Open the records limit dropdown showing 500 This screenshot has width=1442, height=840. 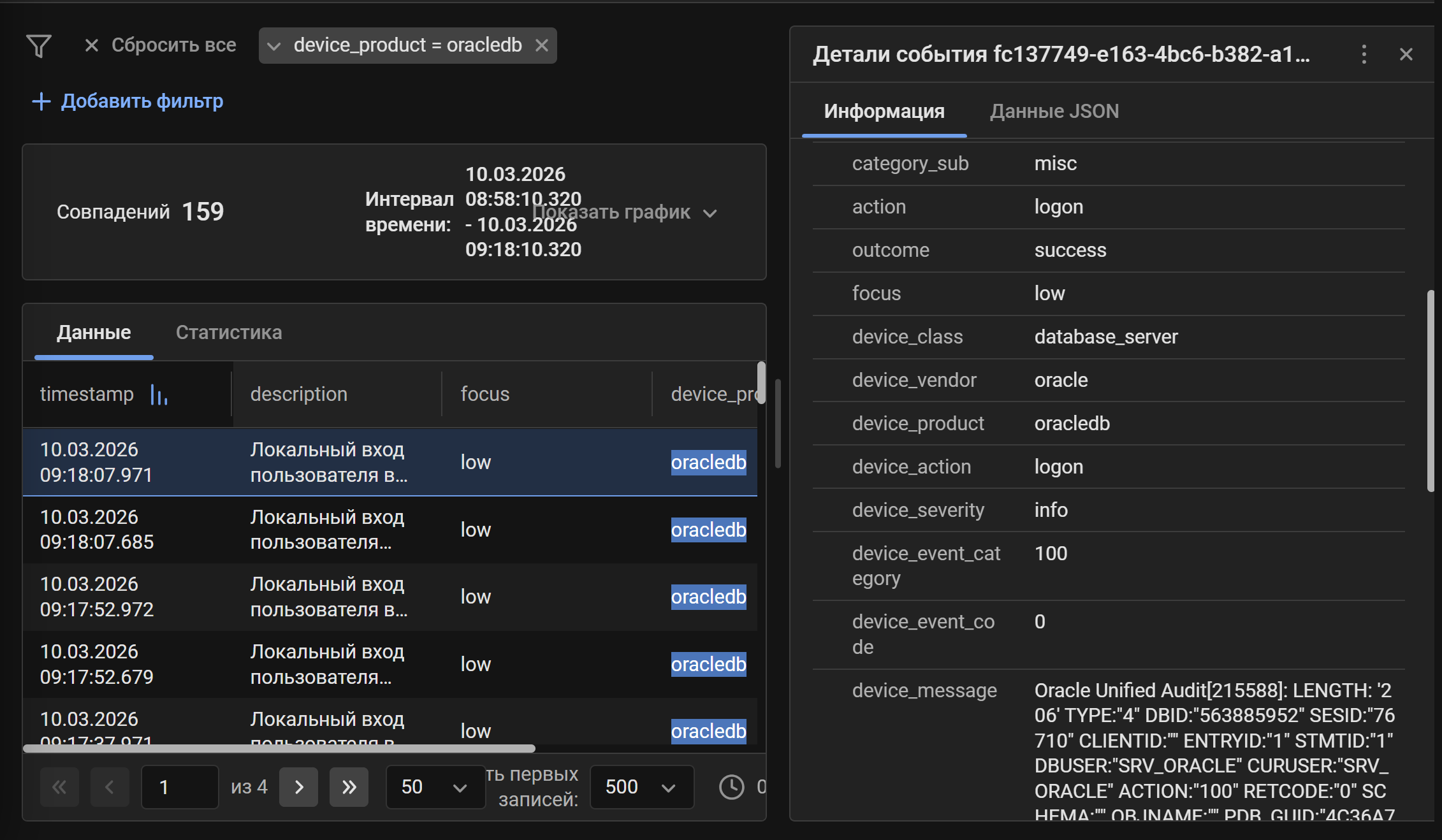coord(641,787)
